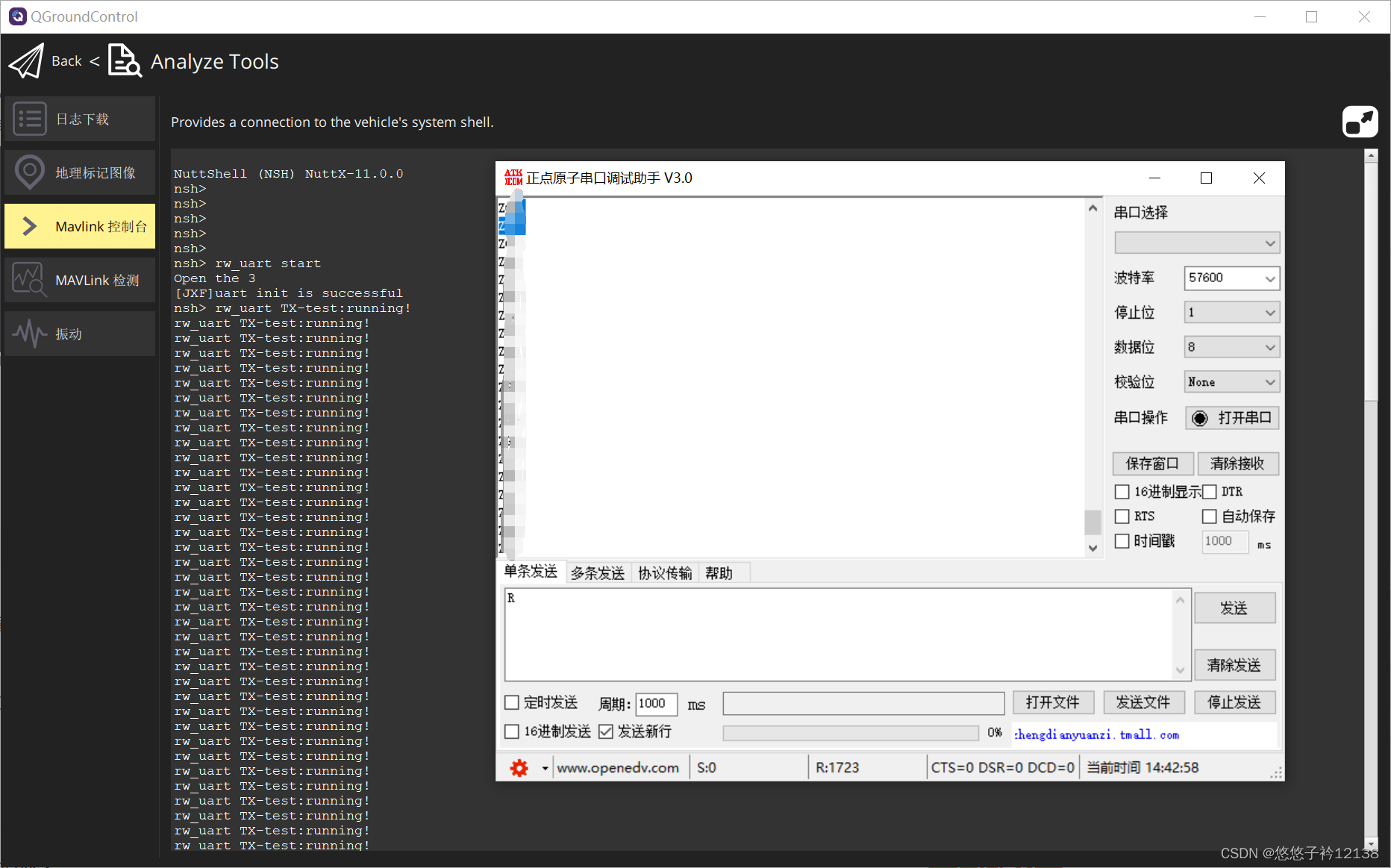The width and height of the screenshot is (1391, 868).
Task: Open the 数据位 dropdown
Action: pyautogui.click(x=1231, y=347)
